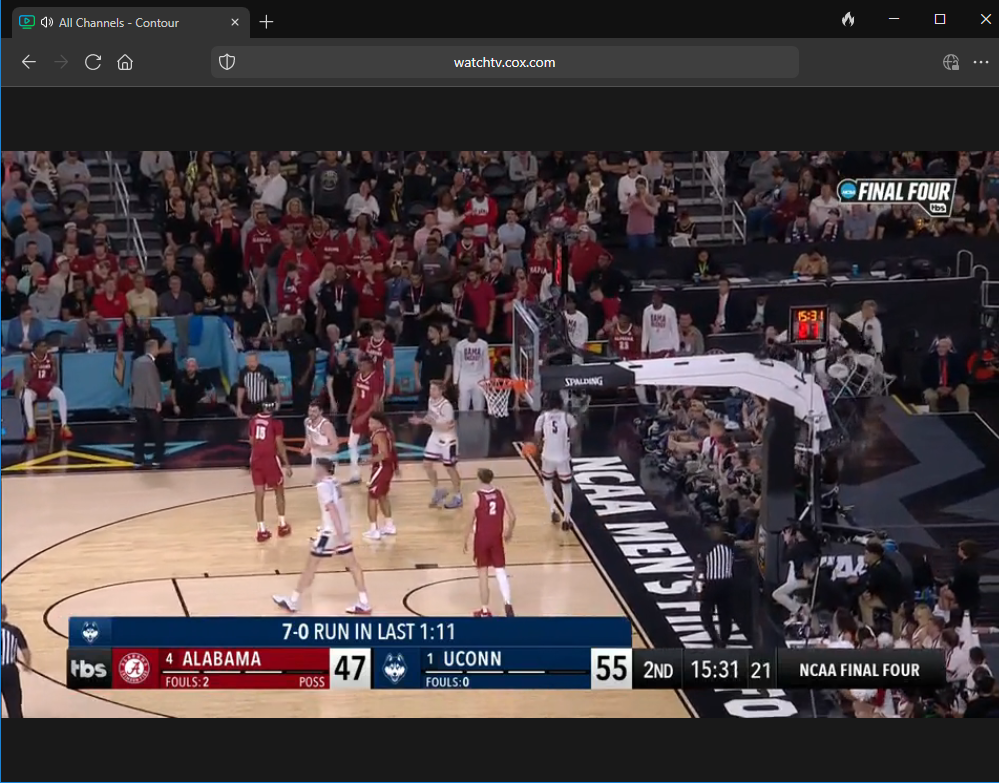Open the globe extension icon in toolbar
The width and height of the screenshot is (999, 783).
[x=951, y=62]
